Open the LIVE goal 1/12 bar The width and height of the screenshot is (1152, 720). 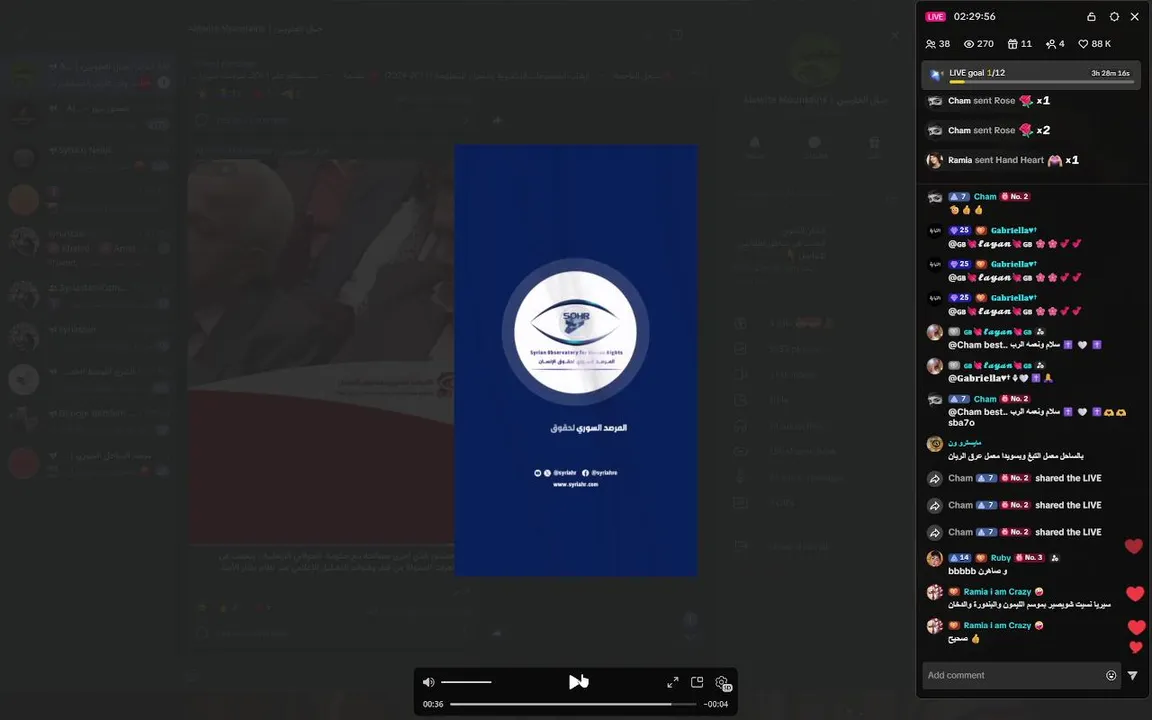1031,75
